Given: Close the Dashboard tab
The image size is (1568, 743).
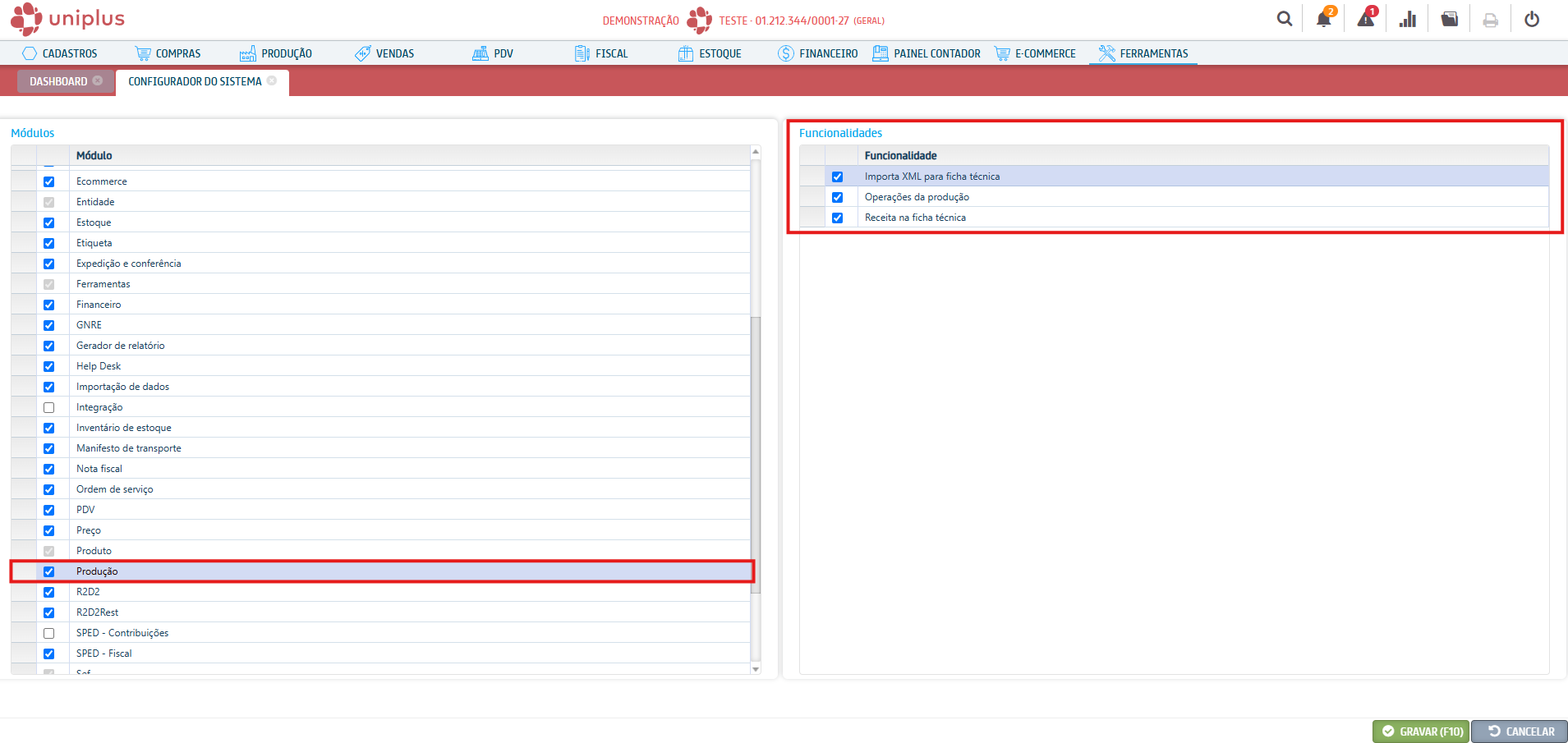Looking at the screenshot, I should click(x=98, y=80).
